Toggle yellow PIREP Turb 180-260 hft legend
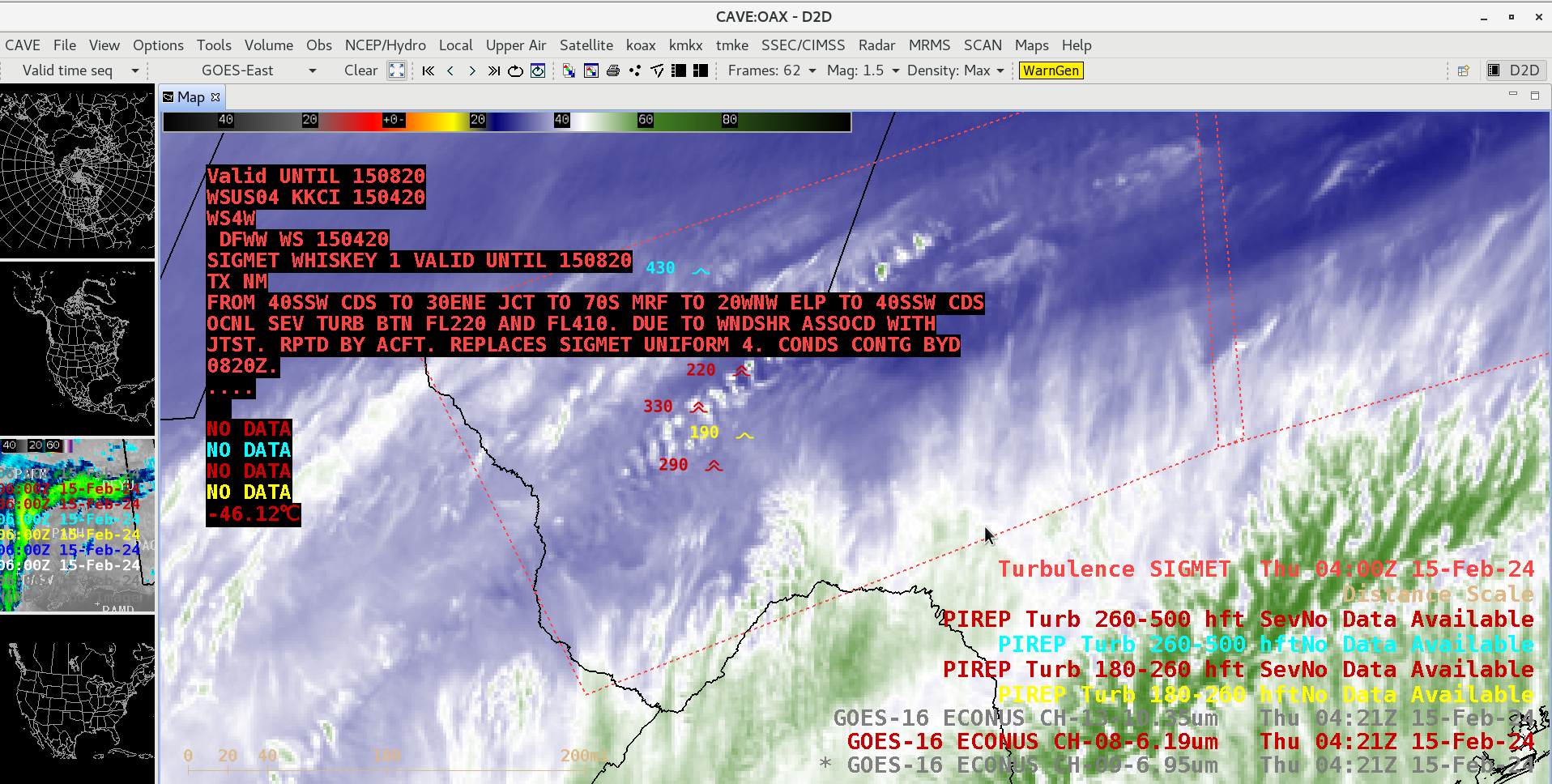This screenshot has width=1552, height=784. click(x=1265, y=695)
